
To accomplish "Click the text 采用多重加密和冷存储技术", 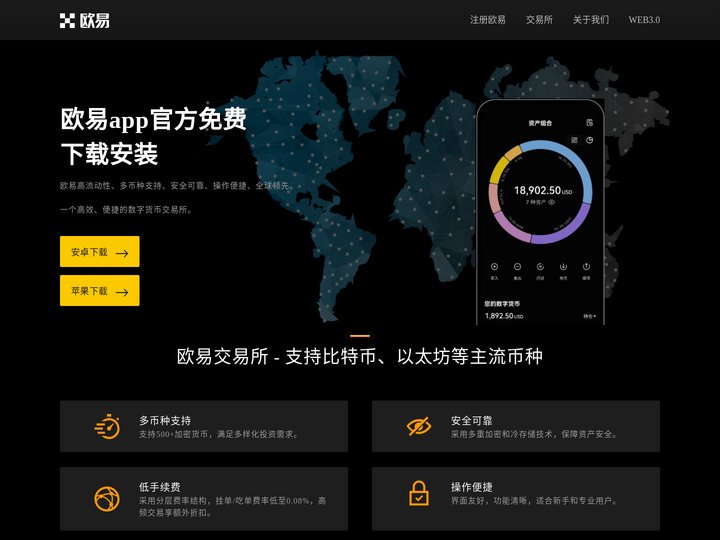I will pos(501,434).
